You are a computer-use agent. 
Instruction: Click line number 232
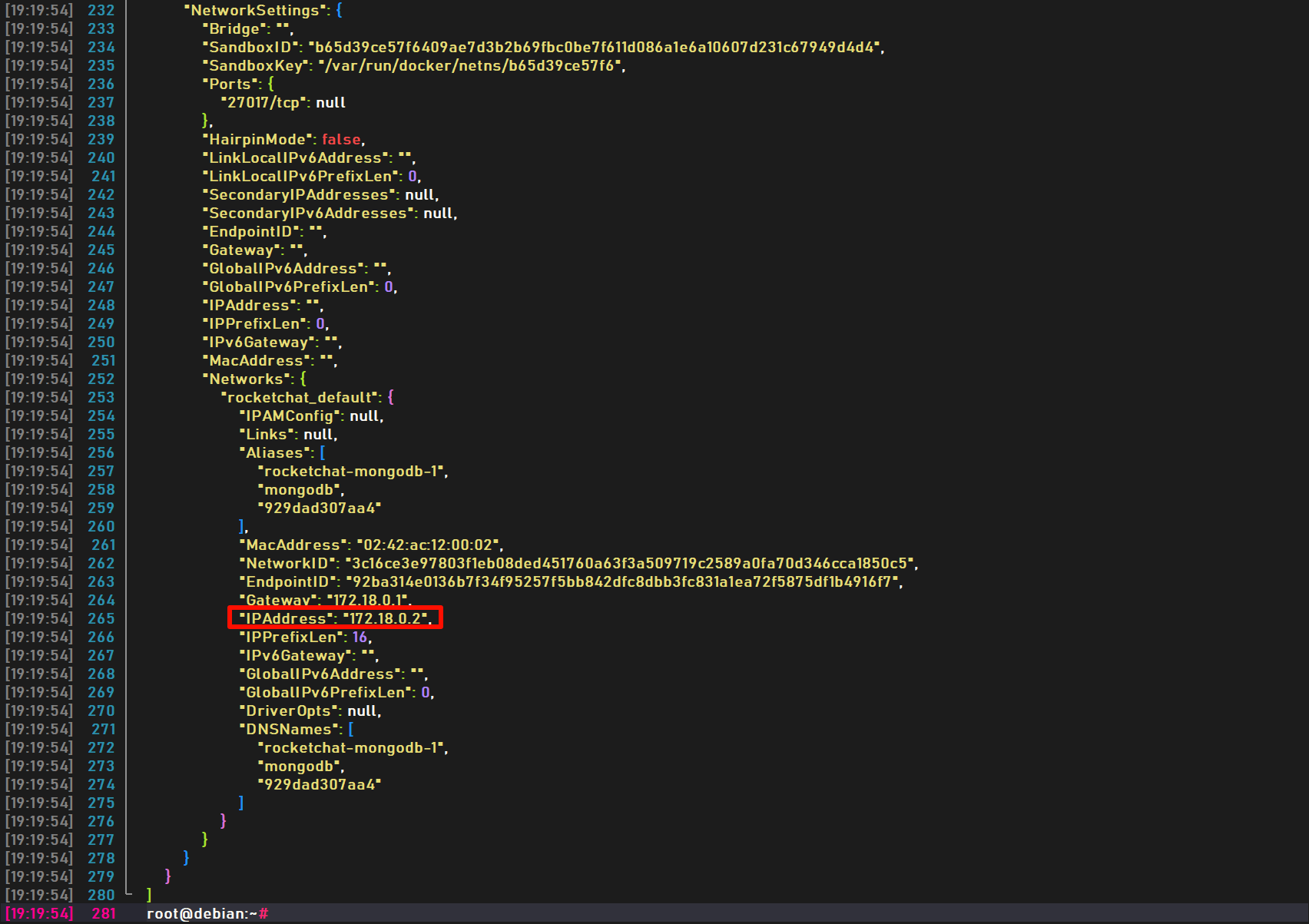pos(101,11)
